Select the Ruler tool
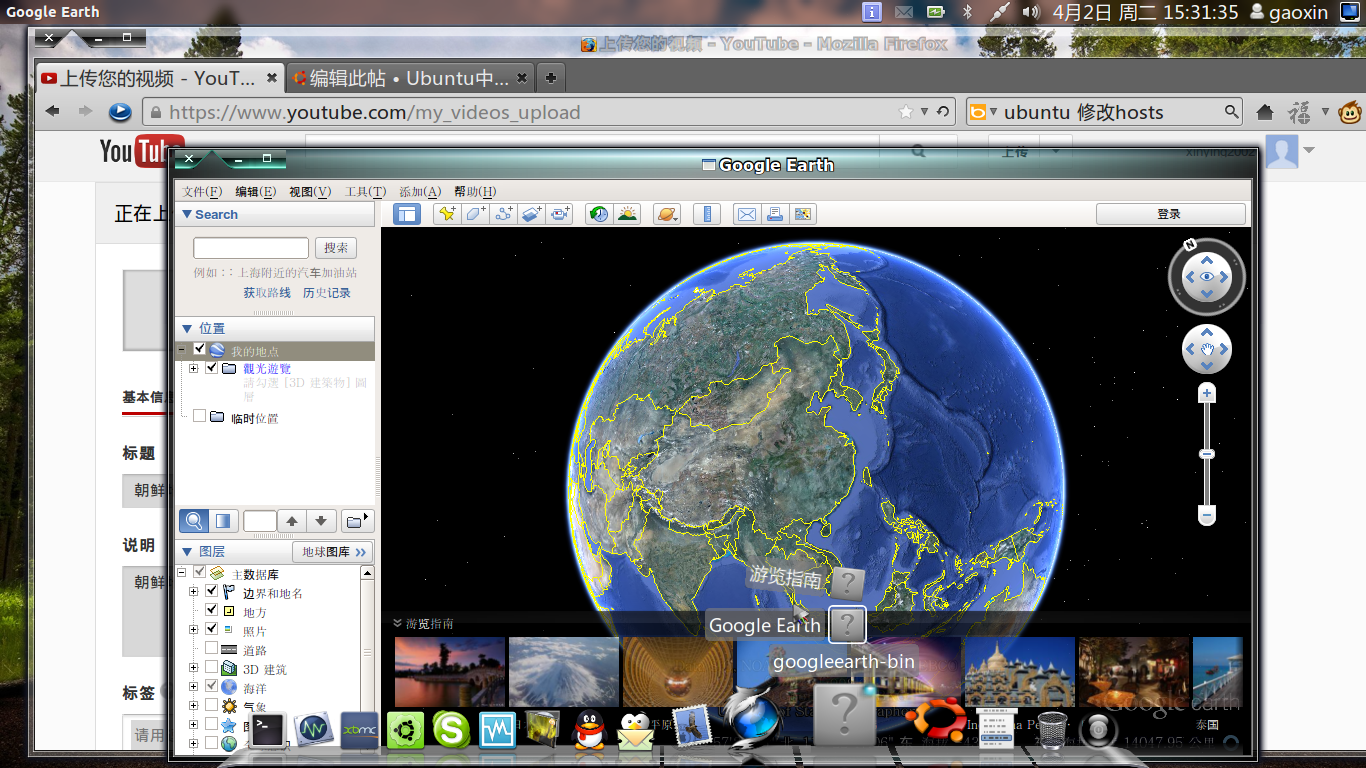Screen dimensions: 1366x768 pos(707,213)
